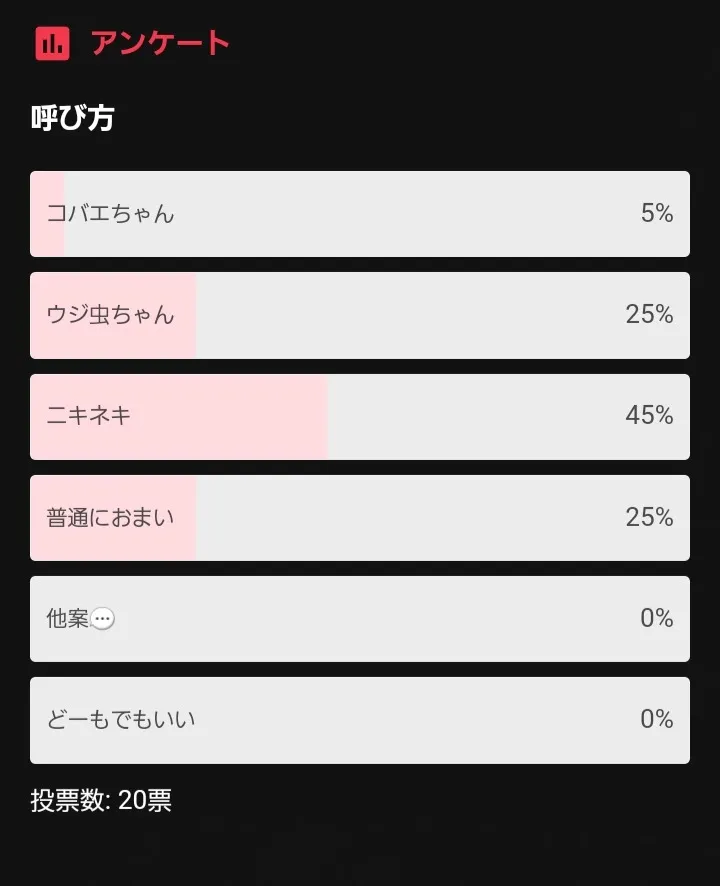Choose the ニキネキ answer label
The width and height of the screenshot is (720, 886).
(x=89, y=416)
